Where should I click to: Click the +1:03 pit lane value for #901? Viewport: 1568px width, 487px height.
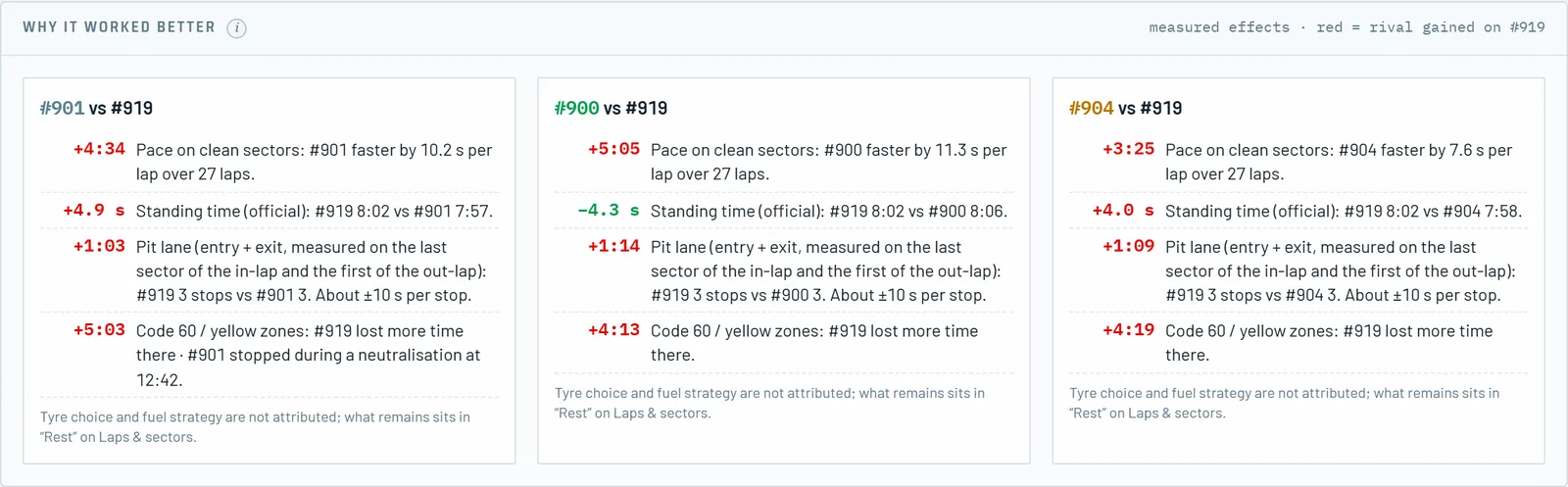click(99, 246)
